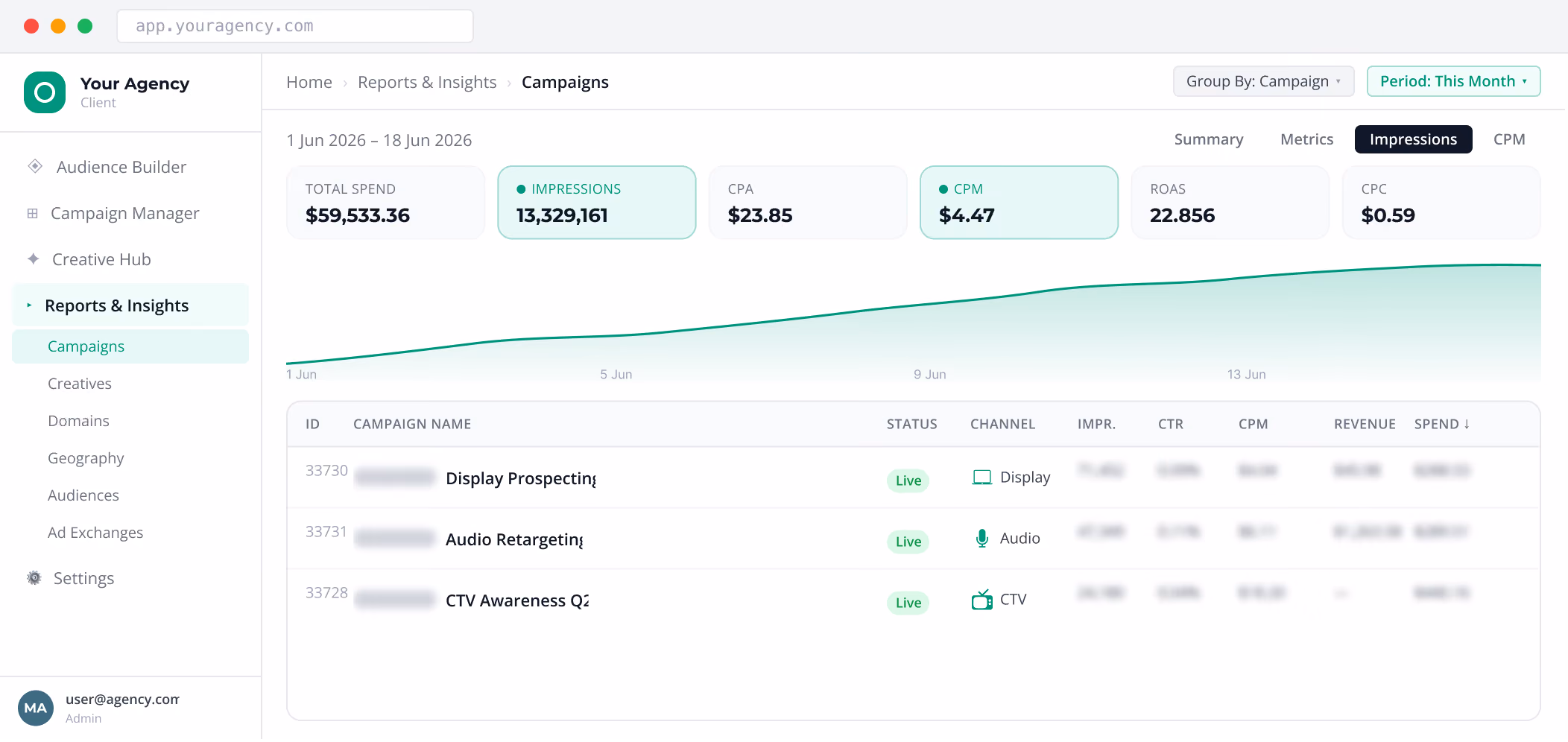Open Reports & Insights in the sidebar
This screenshot has width=1568, height=742.
click(x=130, y=305)
